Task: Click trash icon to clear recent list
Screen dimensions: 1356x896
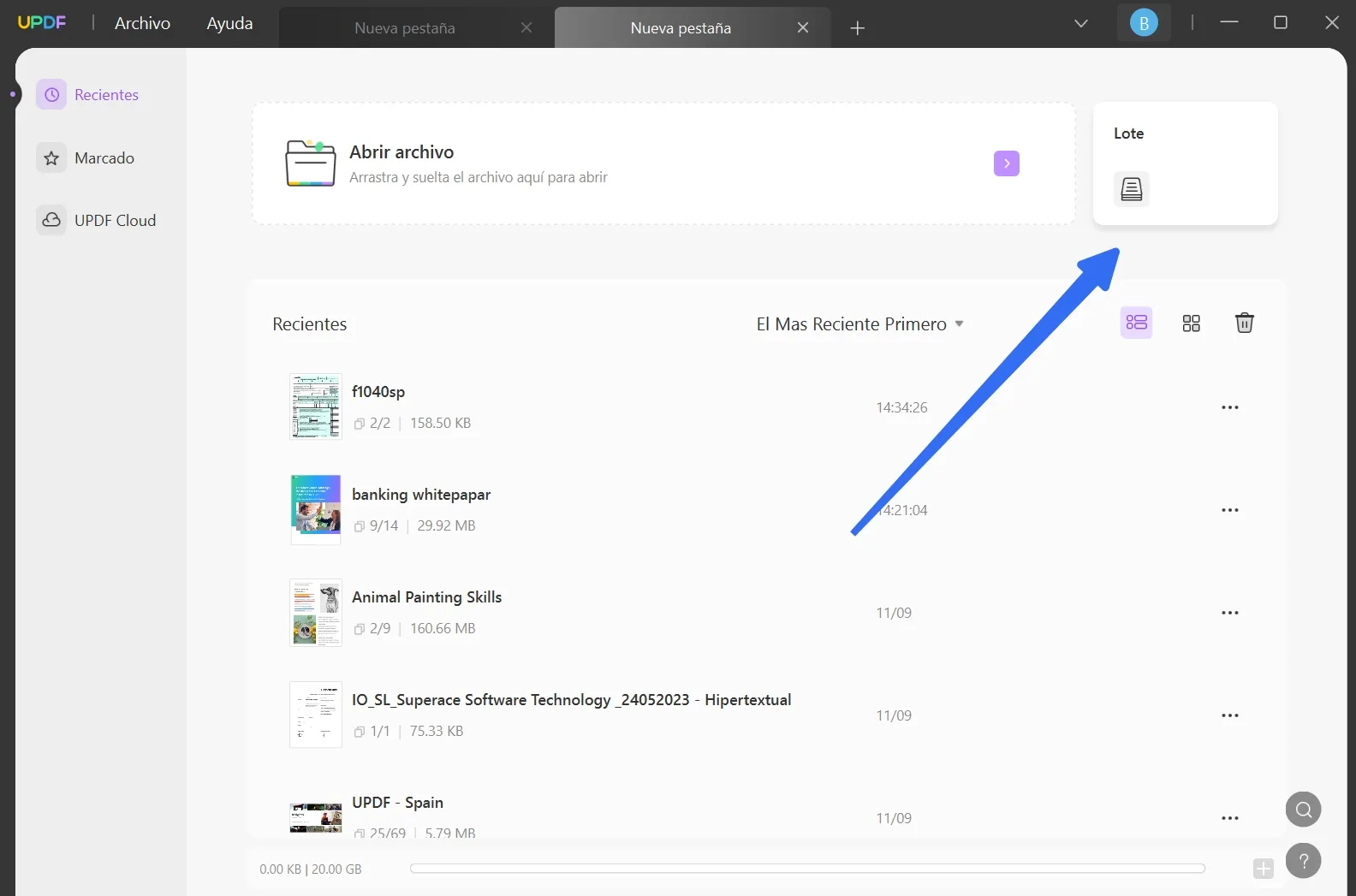Action: click(1244, 323)
